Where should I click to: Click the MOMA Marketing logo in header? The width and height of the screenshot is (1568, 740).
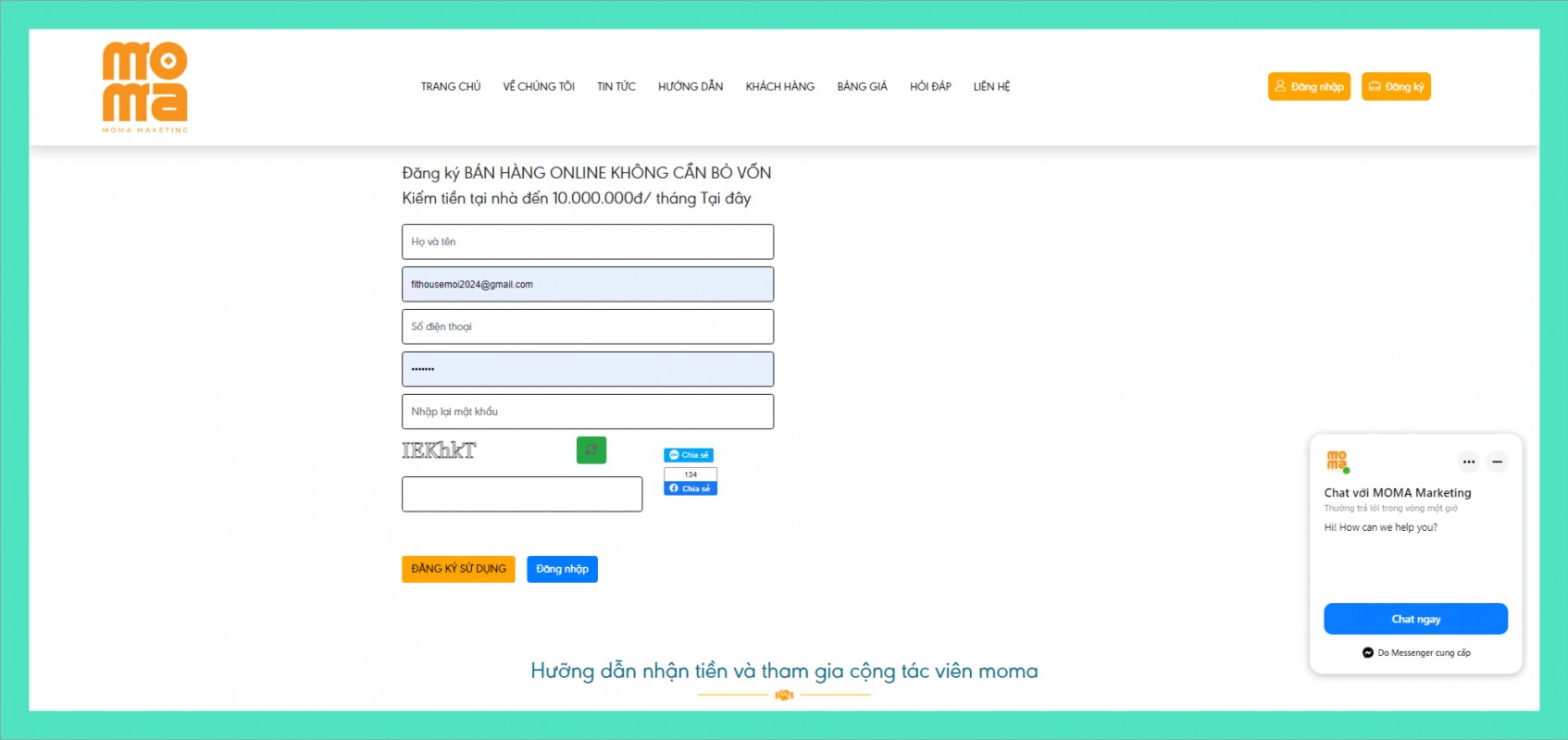point(144,86)
